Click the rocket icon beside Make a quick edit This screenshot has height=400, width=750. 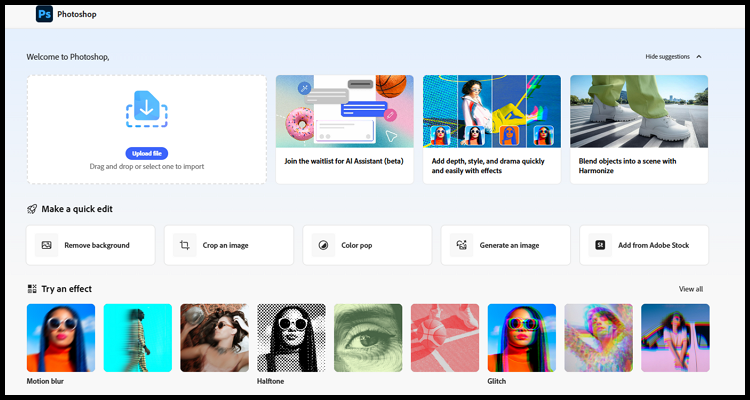point(33,209)
